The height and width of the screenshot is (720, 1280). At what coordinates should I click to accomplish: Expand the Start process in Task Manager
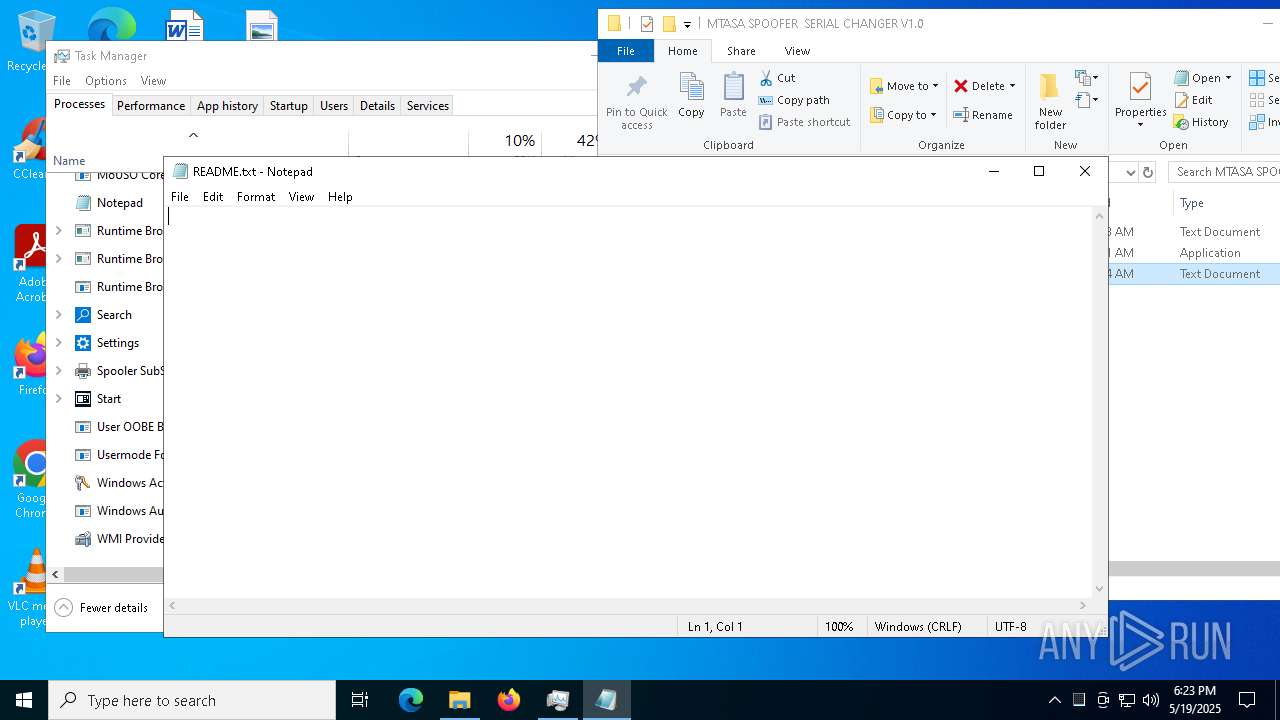coord(58,399)
